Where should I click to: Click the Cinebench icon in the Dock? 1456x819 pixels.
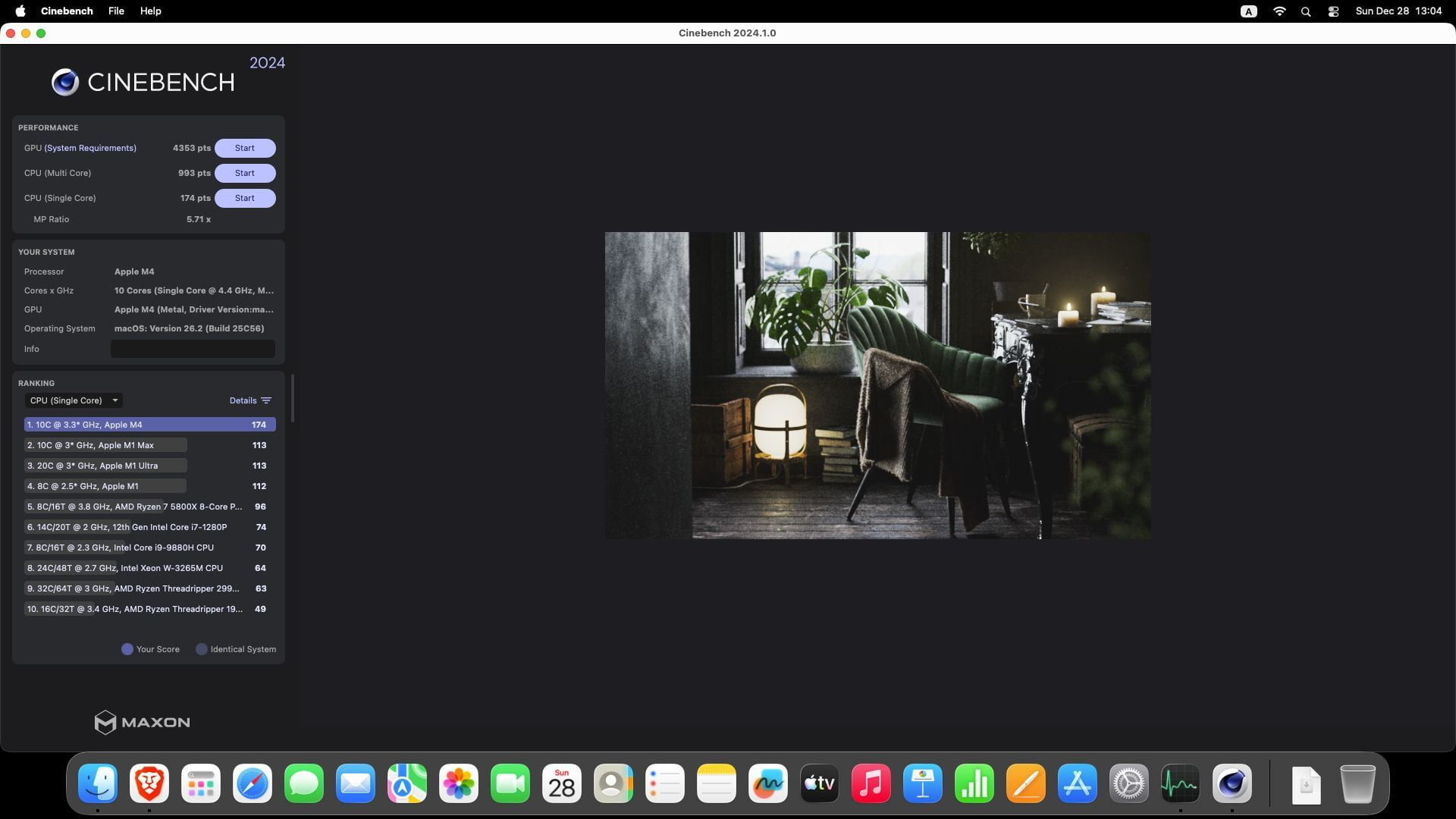pos(1232,783)
